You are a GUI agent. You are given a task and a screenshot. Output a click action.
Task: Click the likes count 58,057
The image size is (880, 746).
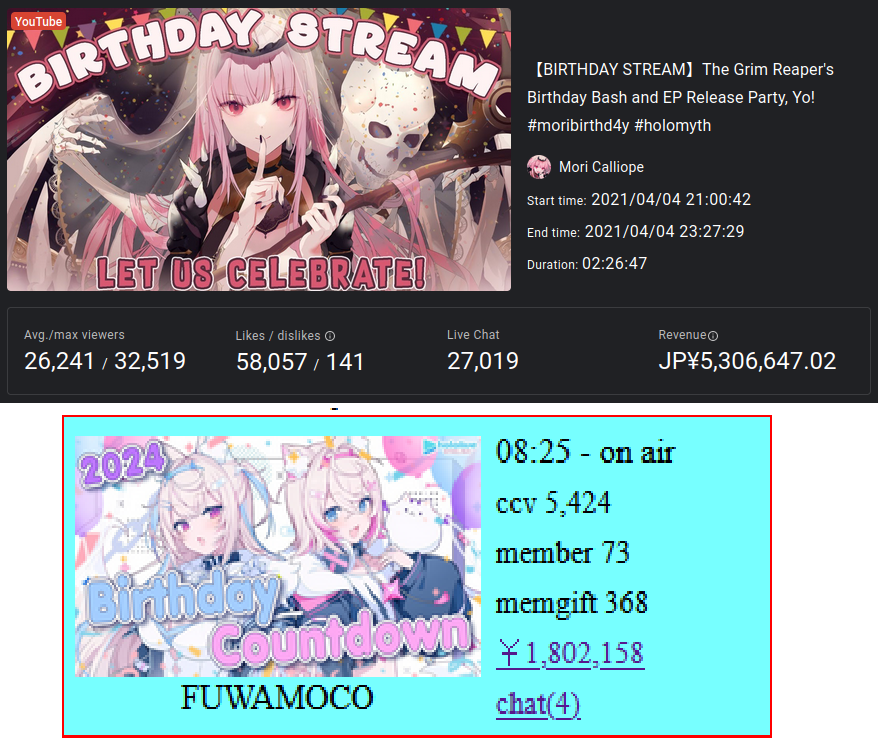coord(272,362)
